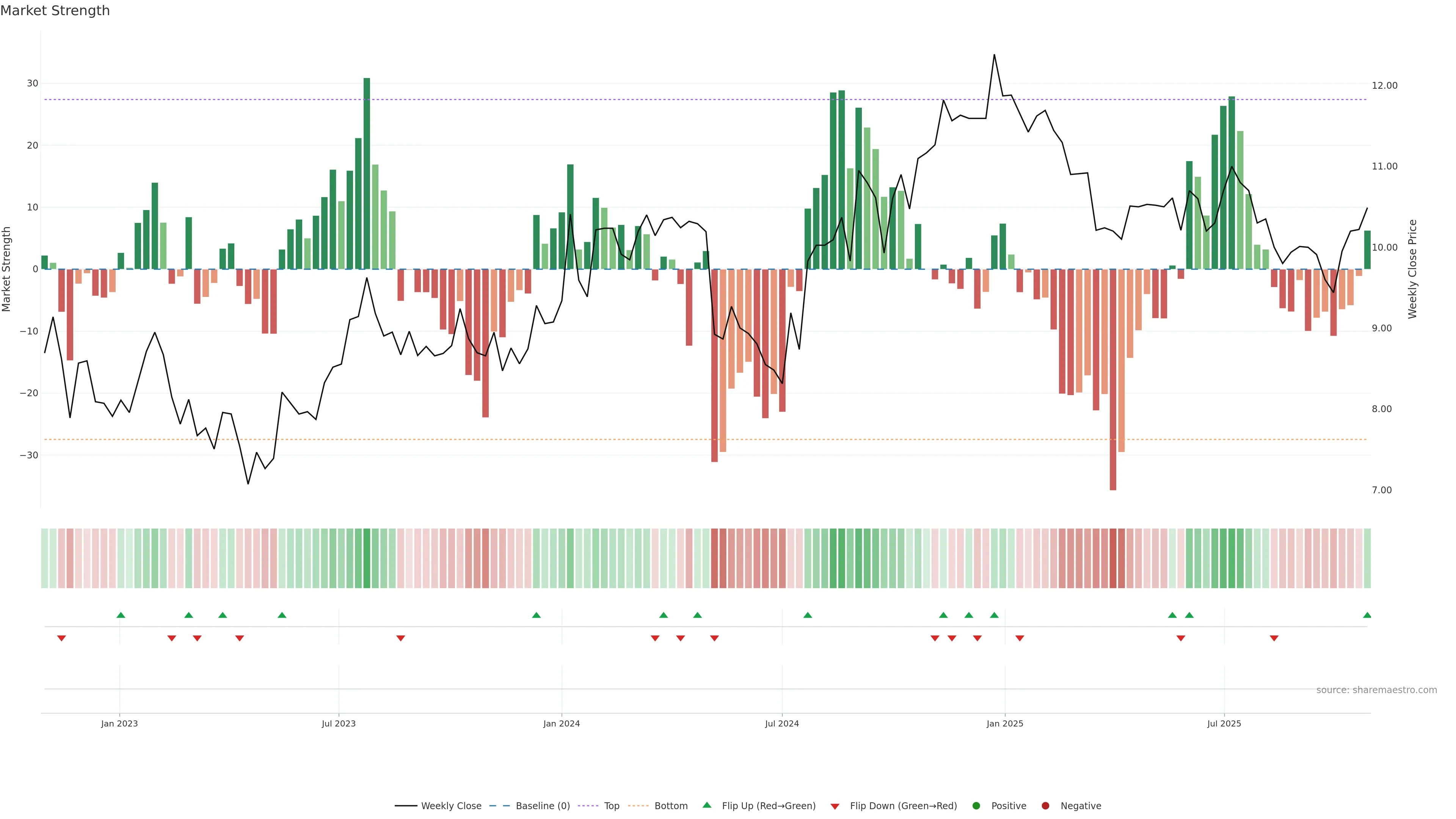Viewport: 1456px width, 819px height.
Task: Click the dark red Negative legend dot
Action: pos(1045,805)
